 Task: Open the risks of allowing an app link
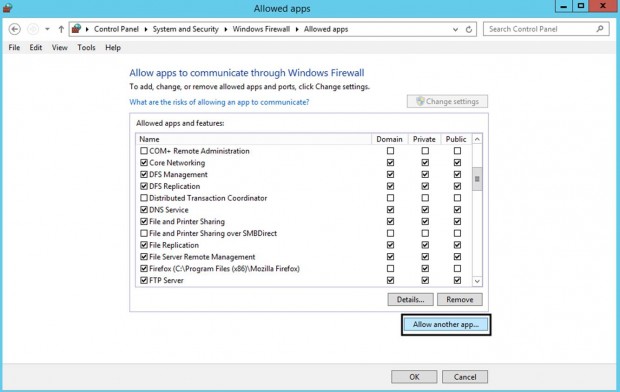click(x=219, y=102)
